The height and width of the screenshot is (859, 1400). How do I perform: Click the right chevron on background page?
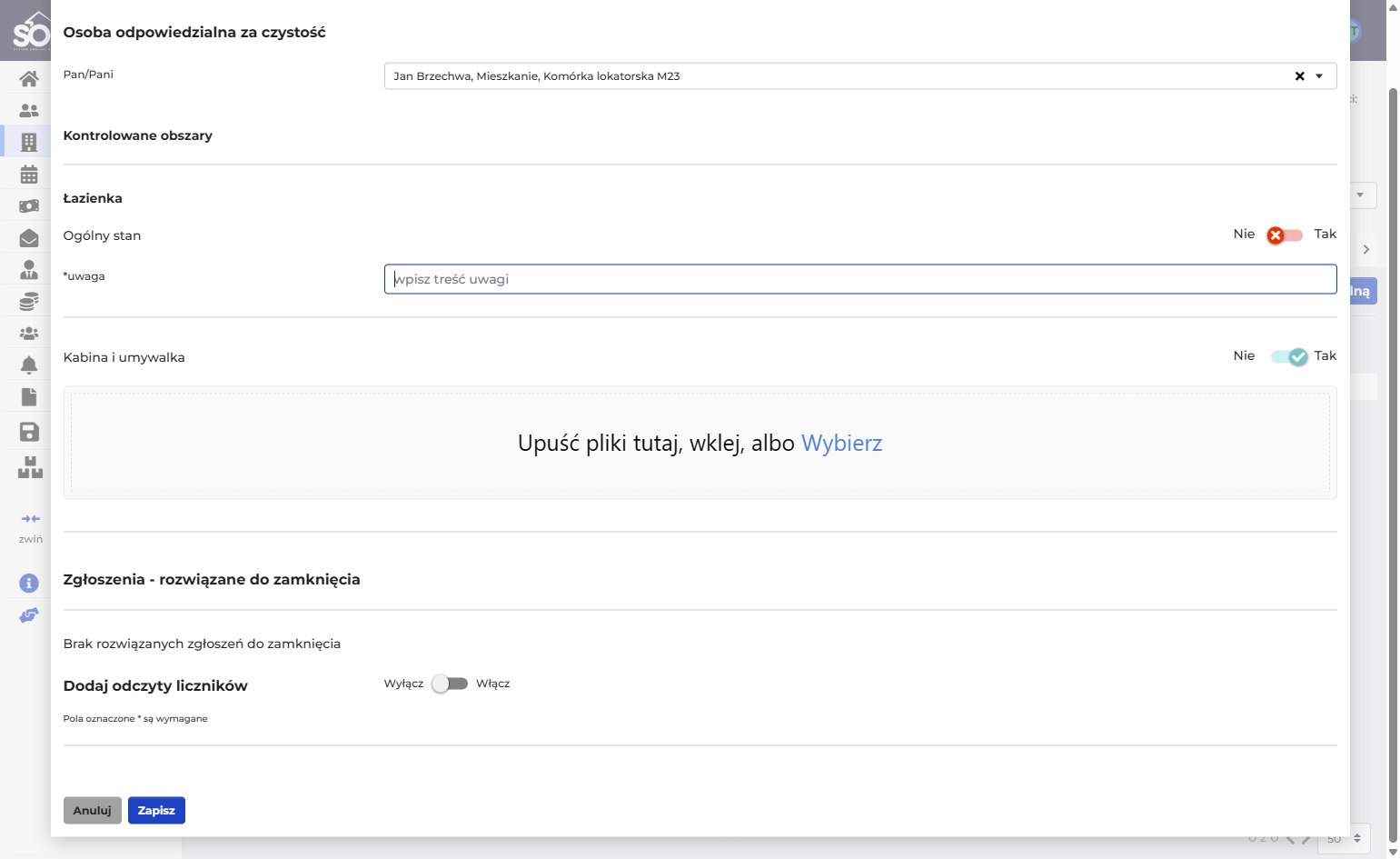click(x=1365, y=249)
